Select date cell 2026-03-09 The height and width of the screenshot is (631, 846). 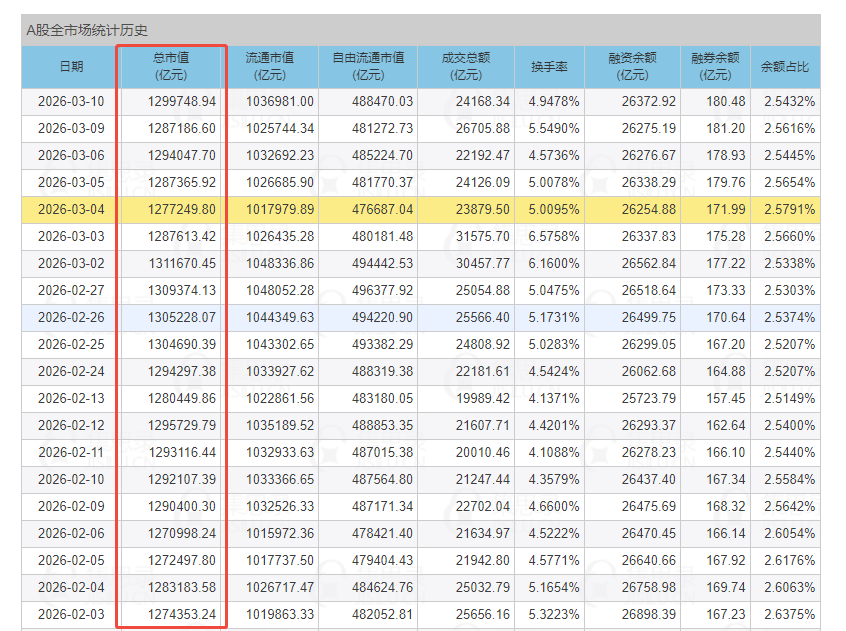click(x=71, y=128)
